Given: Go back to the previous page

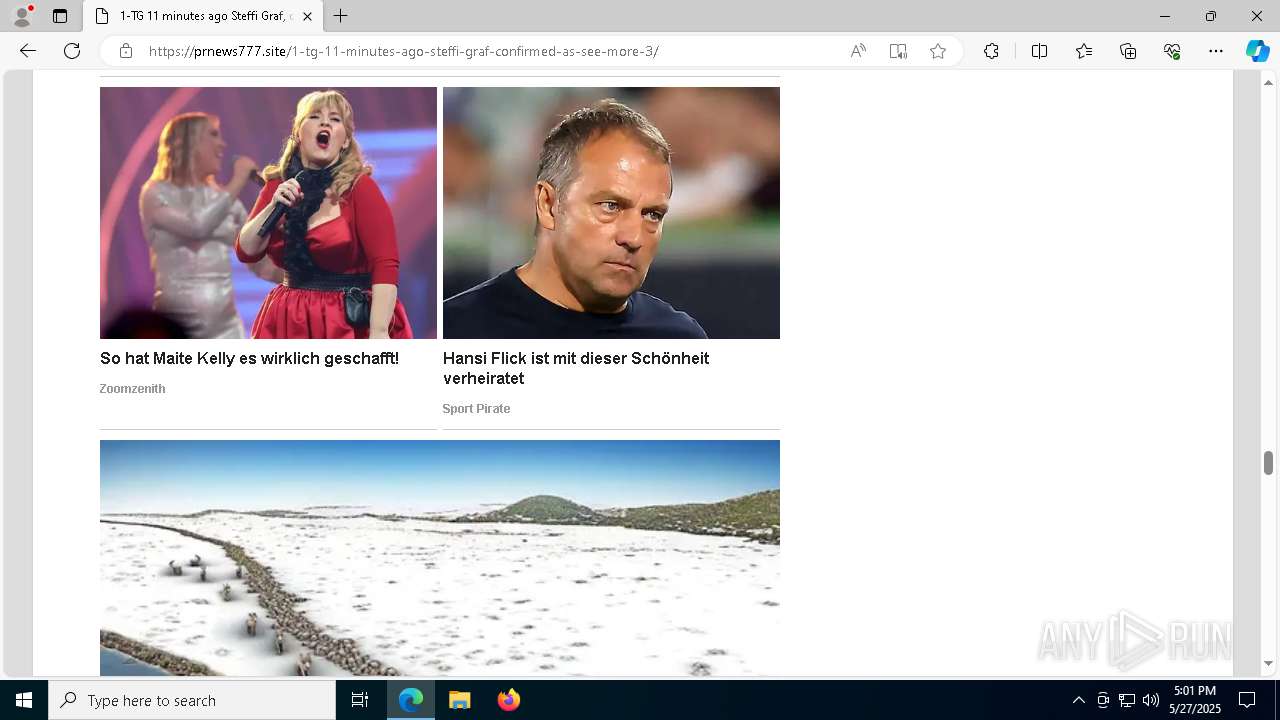Looking at the screenshot, I should 28,51.
